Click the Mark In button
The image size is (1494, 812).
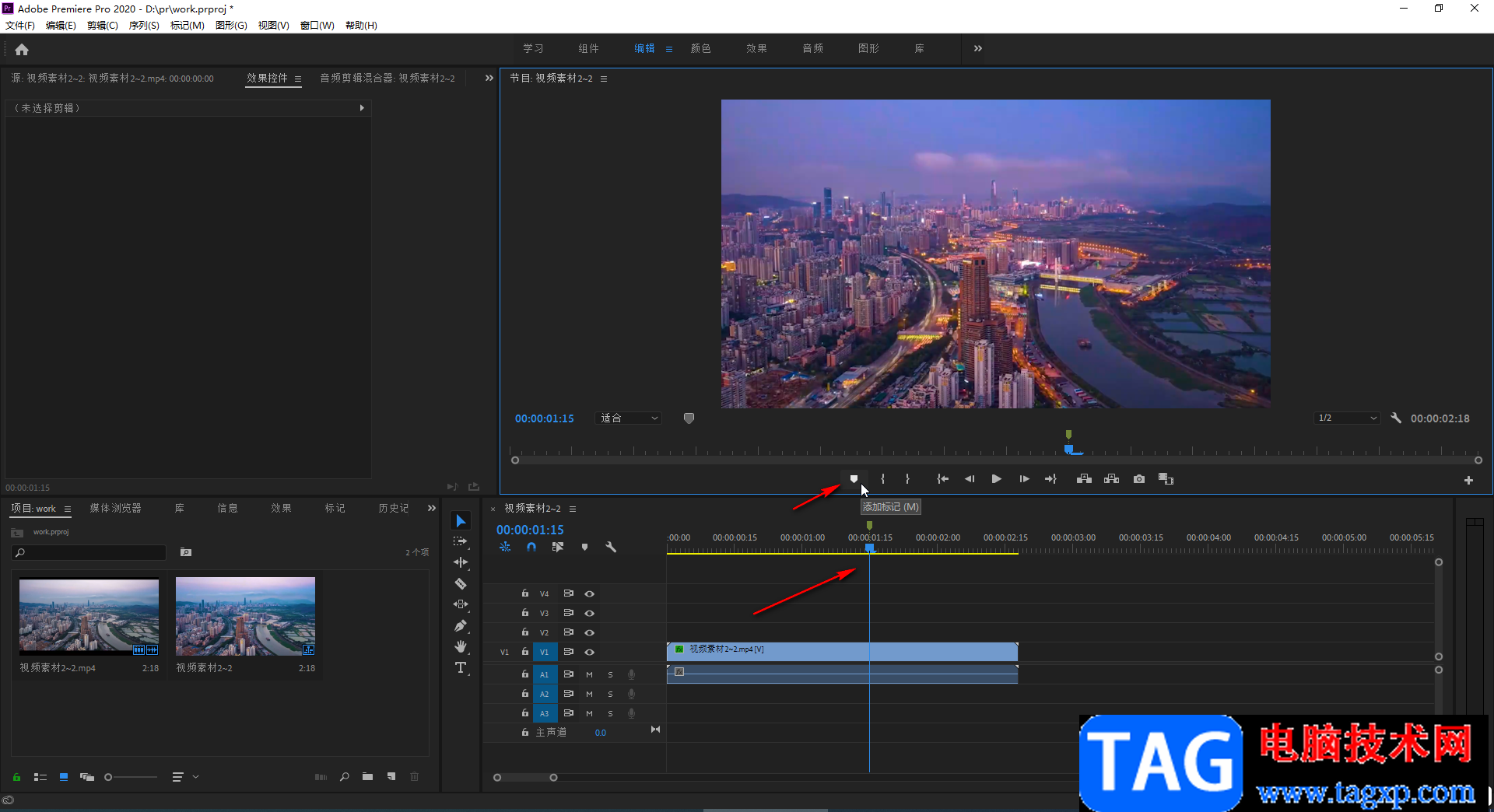click(882, 479)
